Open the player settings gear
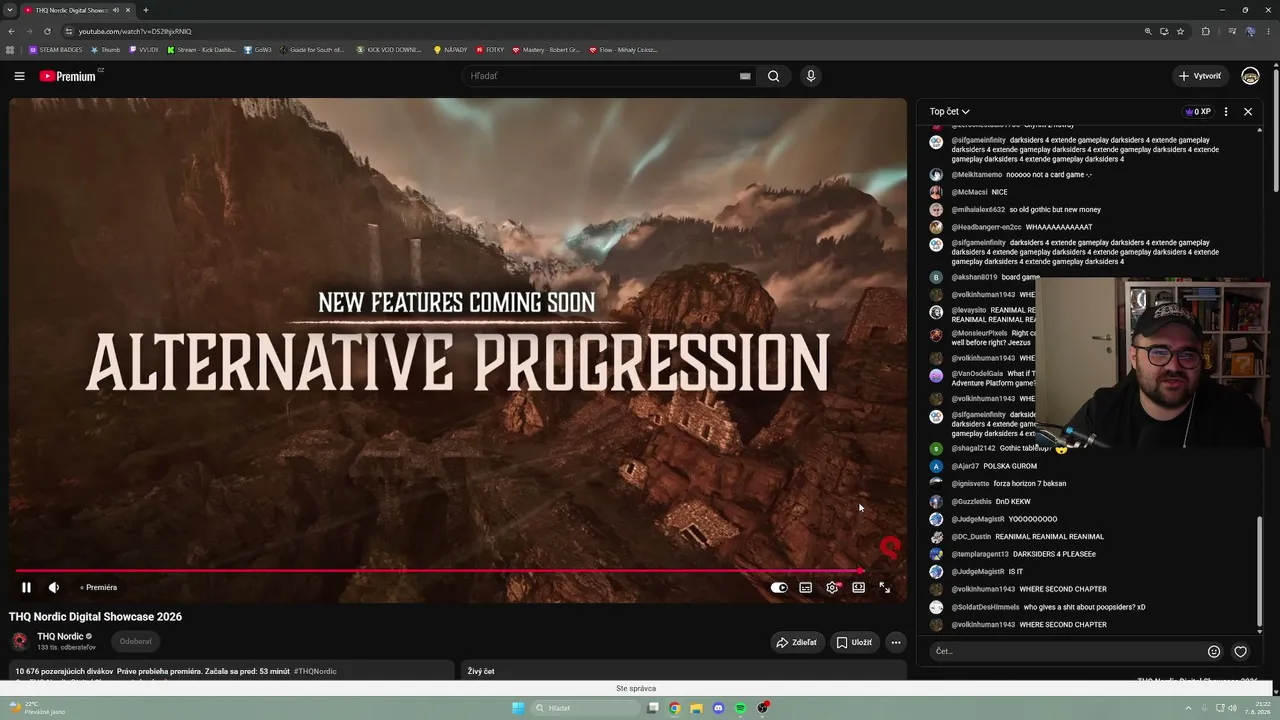 [x=832, y=588]
